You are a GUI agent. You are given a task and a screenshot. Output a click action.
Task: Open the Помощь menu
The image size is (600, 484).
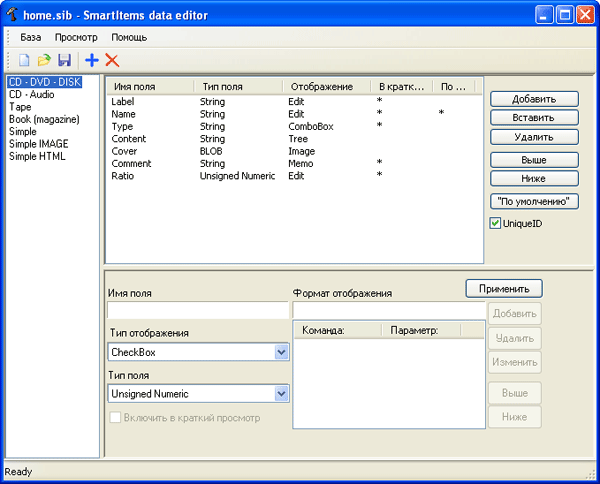click(129, 37)
